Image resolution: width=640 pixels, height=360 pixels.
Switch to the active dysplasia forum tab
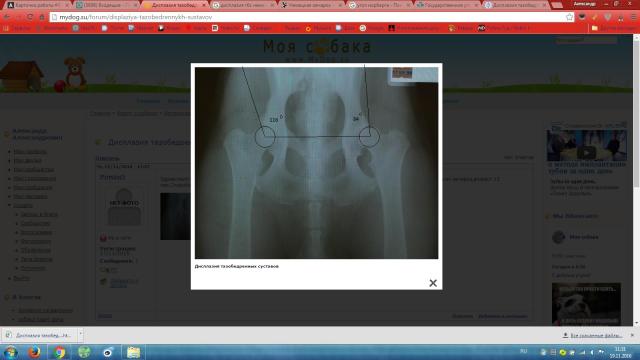(176, 5)
